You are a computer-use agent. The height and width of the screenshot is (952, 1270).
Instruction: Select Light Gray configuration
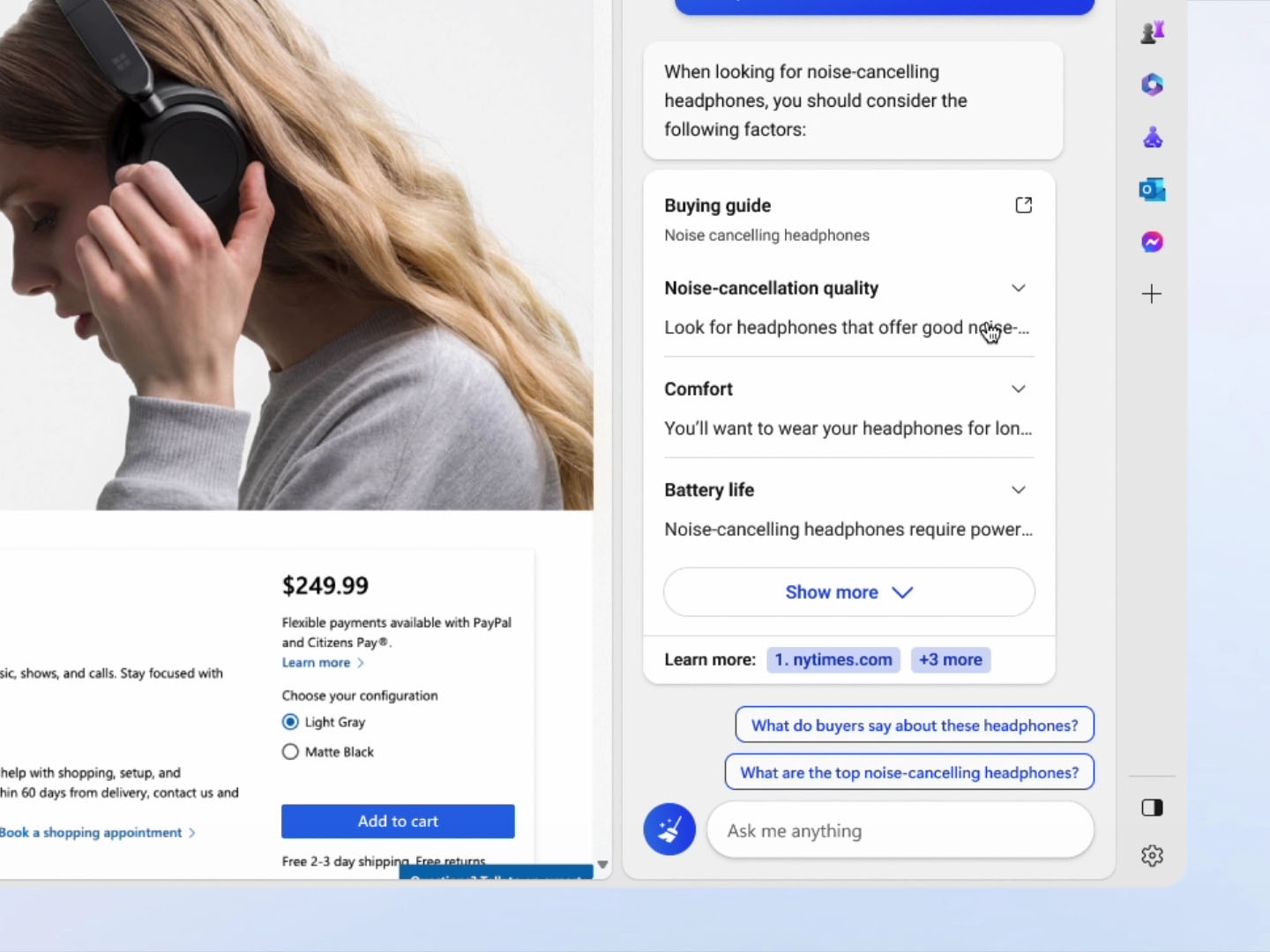[x=290, y=722]
